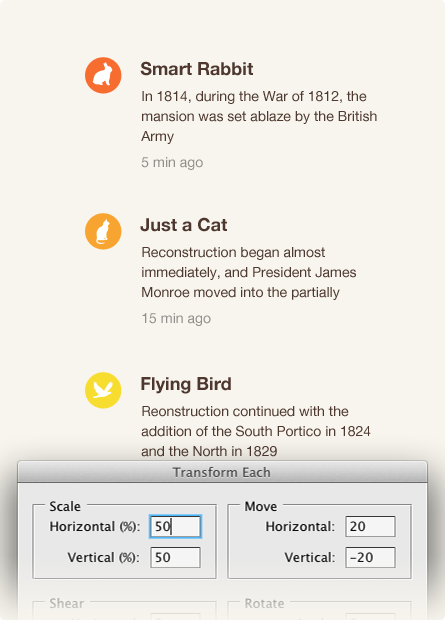This screenshot has width=445, height=620.
Task: Click the Shear group label
Action: click(66, 603)
